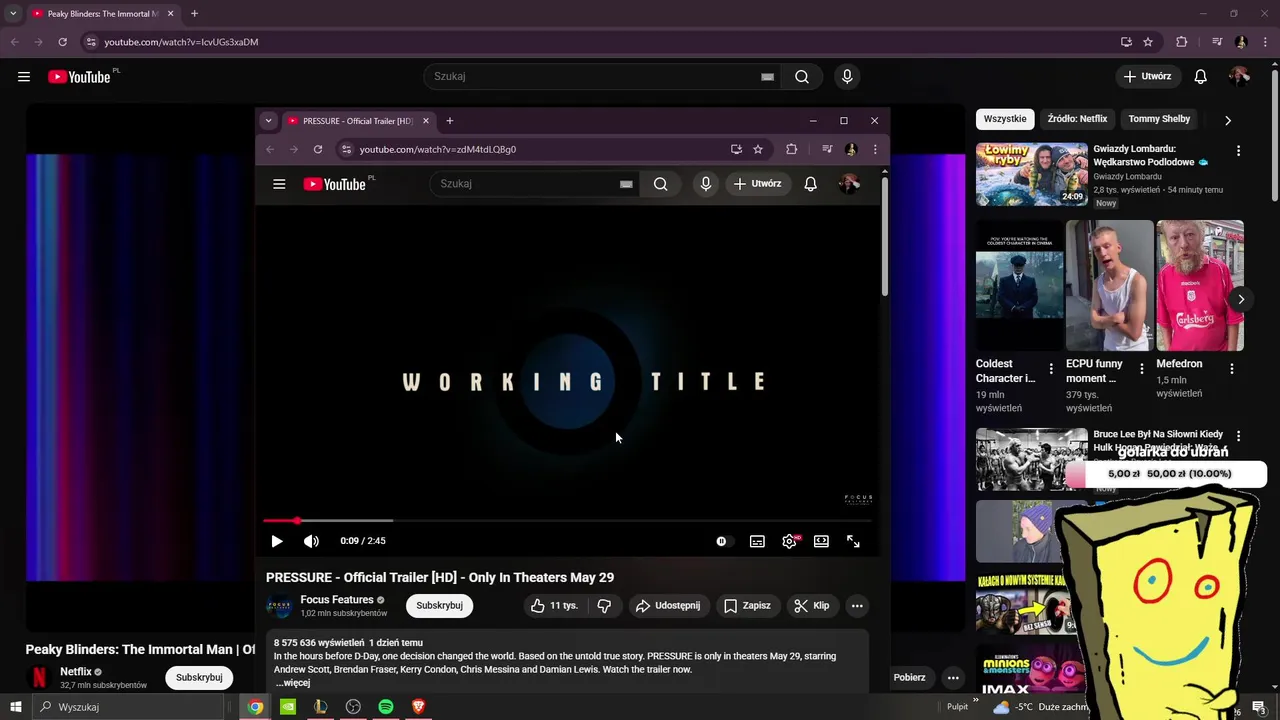The width and height of the screenshot is (1280, 720).
Task: Open the -5°C weather widget in taskbar
Action: click(x=1040, y=707)
